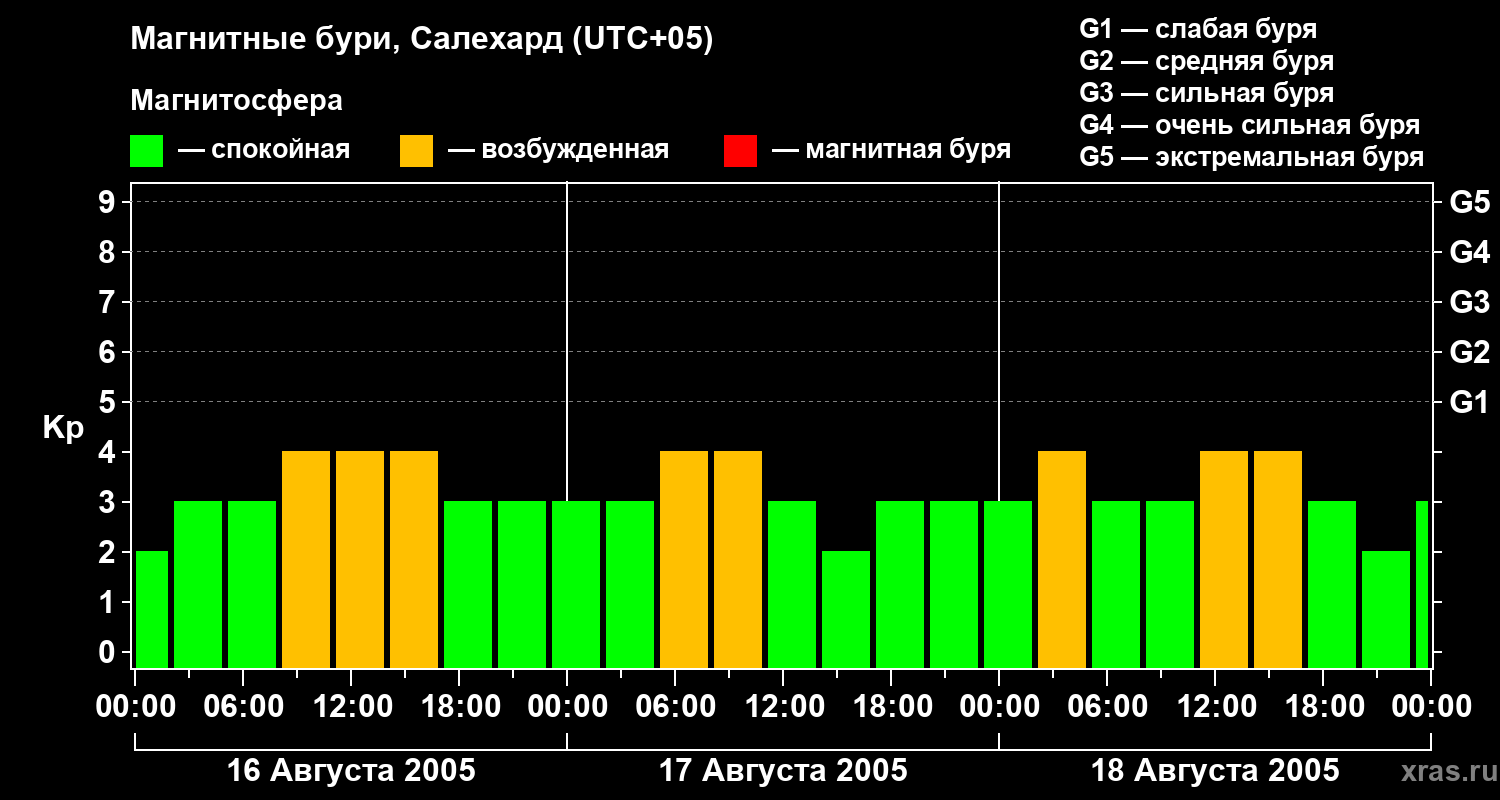Click the Kp axis value 0

tap(108, 652)
